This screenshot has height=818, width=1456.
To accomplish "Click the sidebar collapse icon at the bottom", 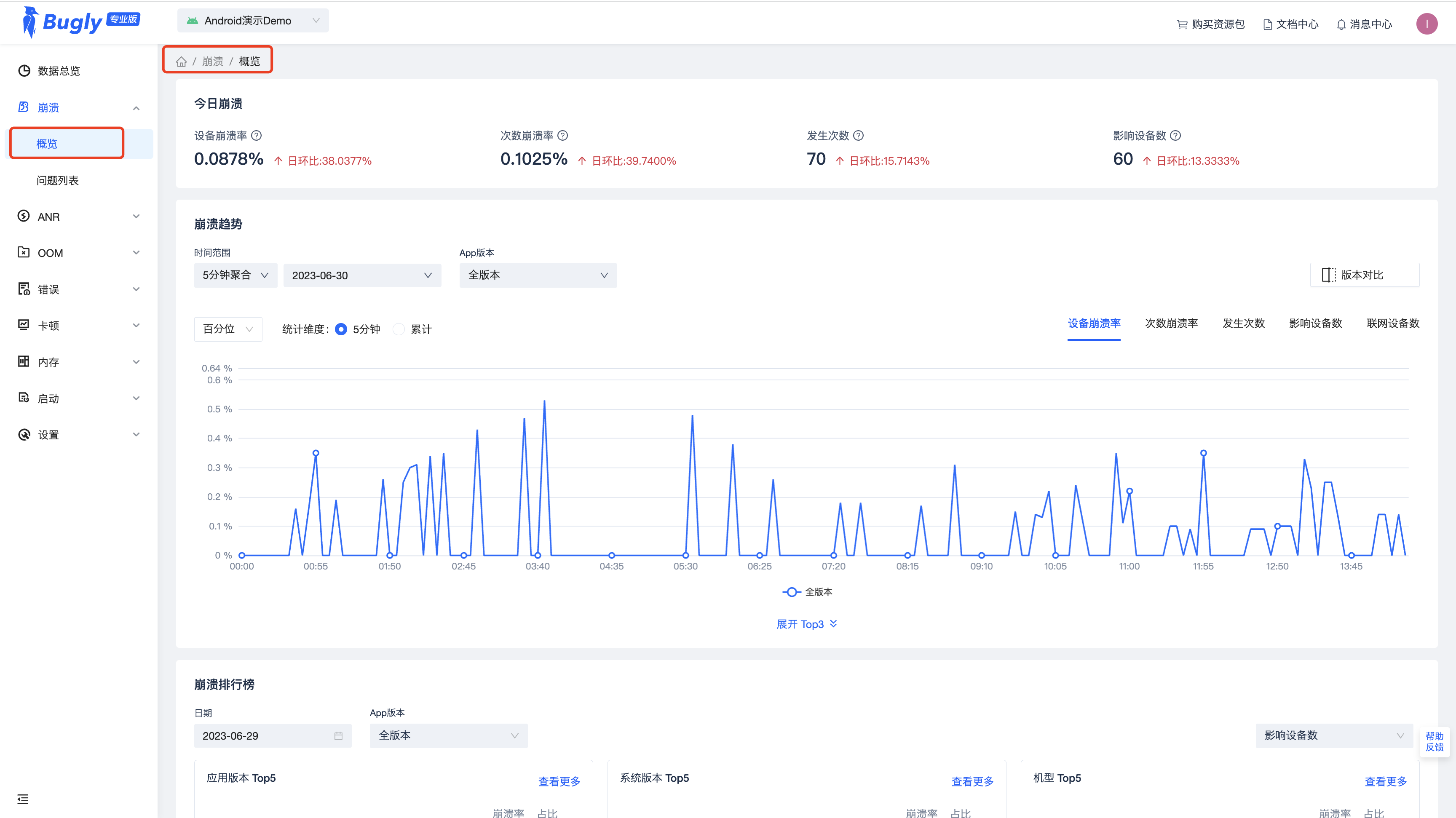I will pos(23,799).
